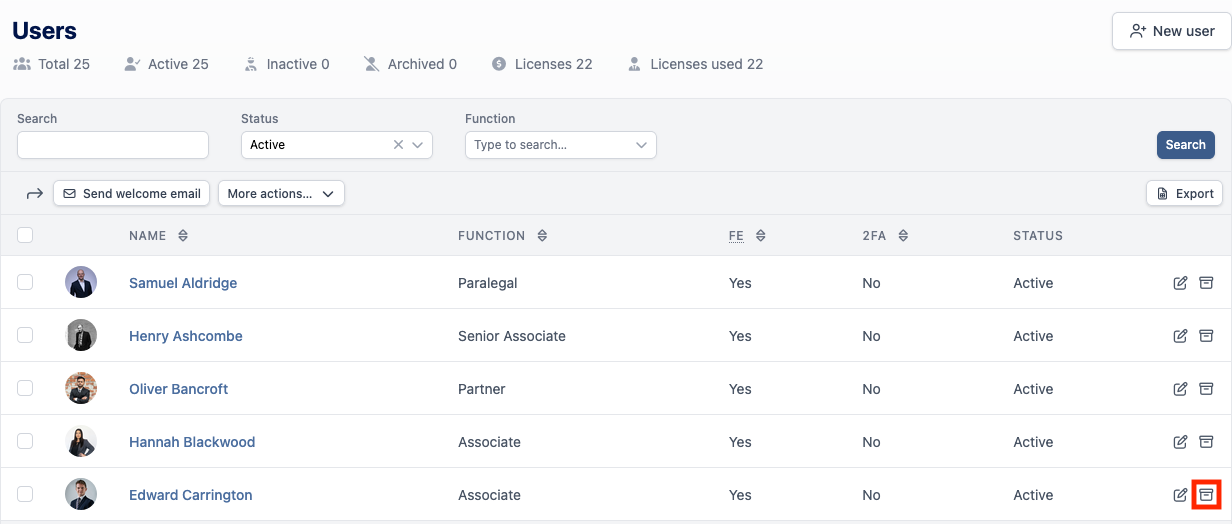This screenshot has width=1232, height=524.
Task: Click the Senior Associate function cell
Action: [x=512, y=336]
